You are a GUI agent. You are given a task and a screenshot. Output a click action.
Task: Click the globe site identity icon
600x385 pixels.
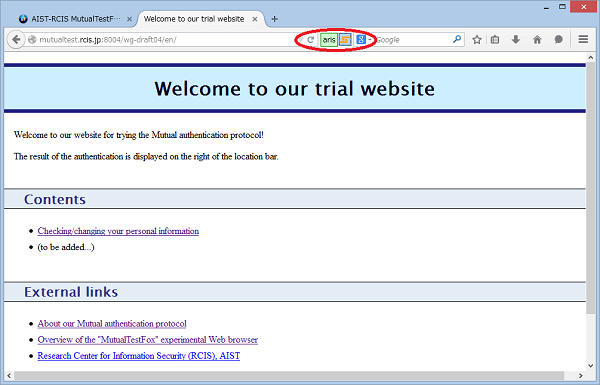(33, 39)
